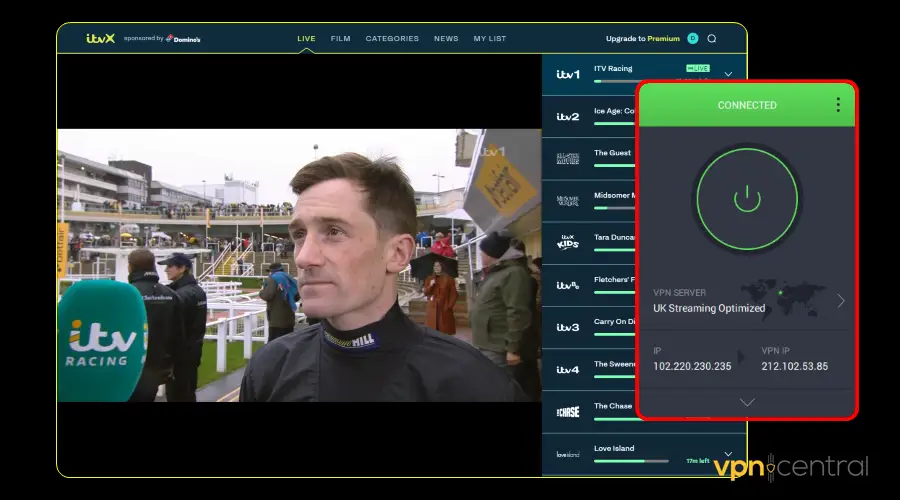Select the ITV2 channel logo

tap(568, 117)
